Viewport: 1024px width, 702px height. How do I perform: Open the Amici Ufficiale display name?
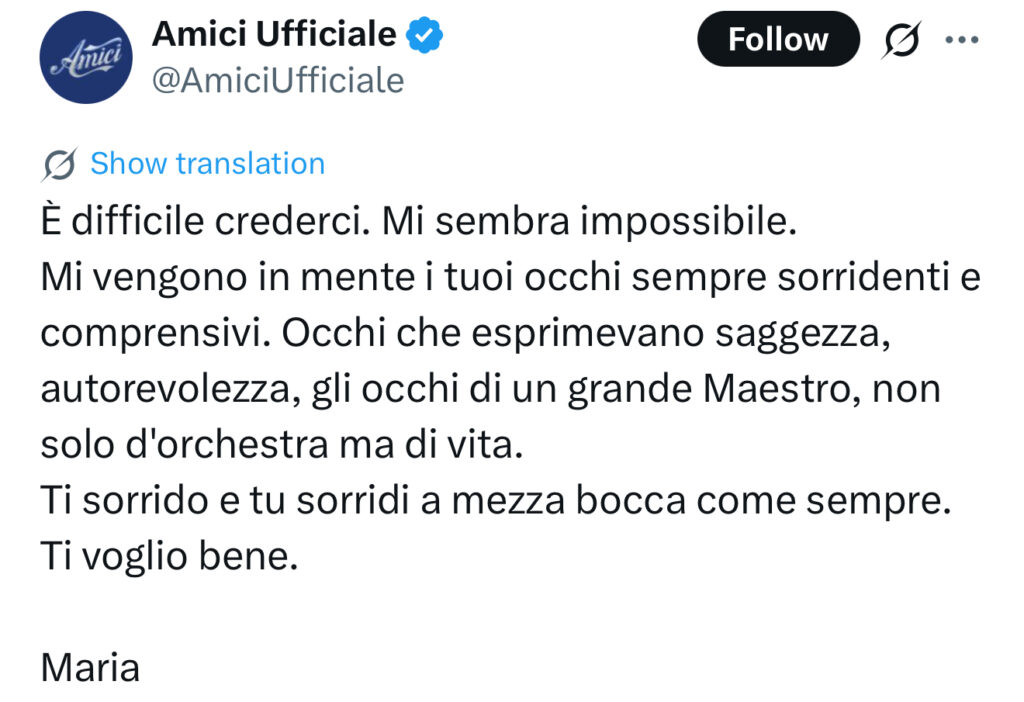274,33
